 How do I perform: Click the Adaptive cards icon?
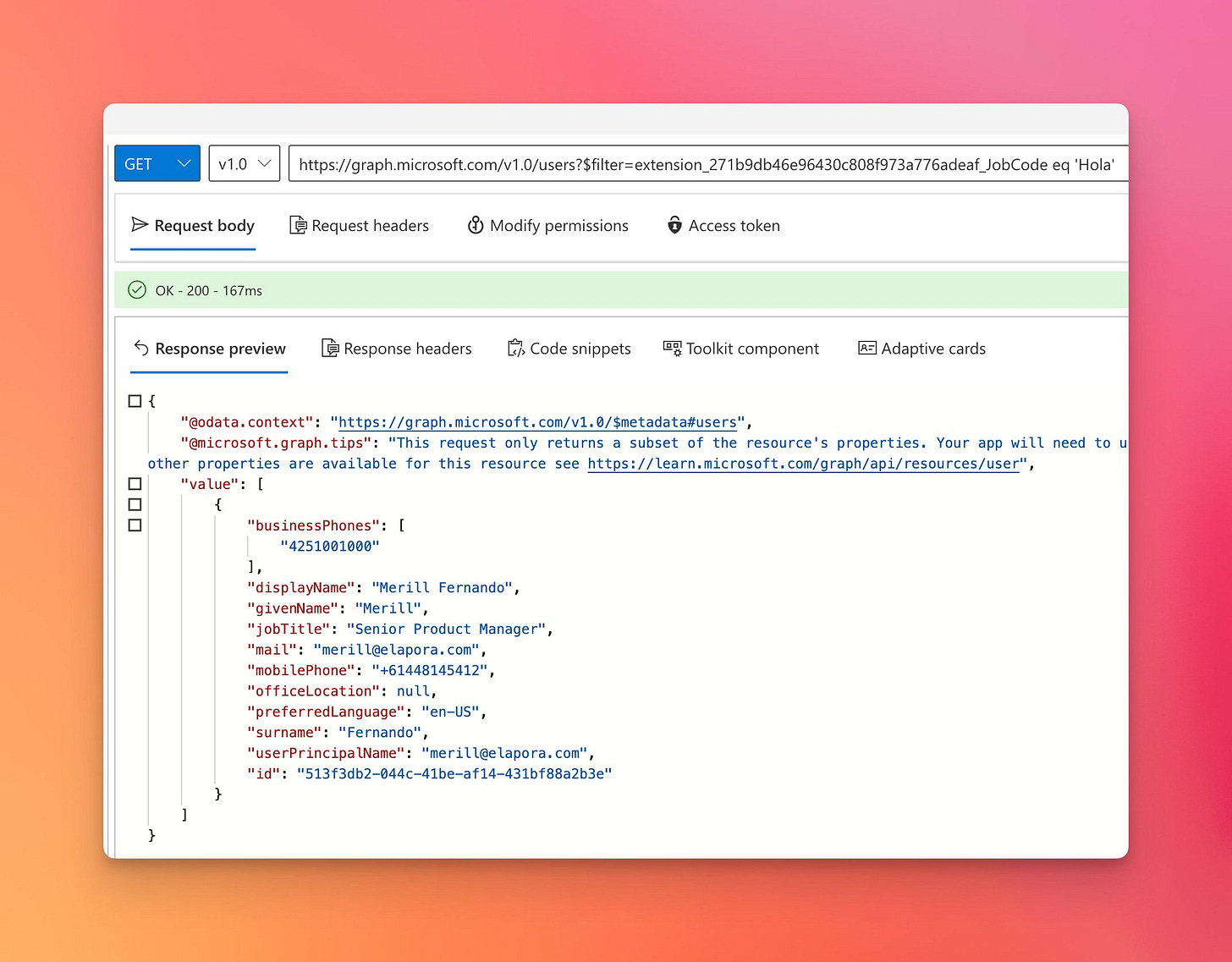(866, 348)
